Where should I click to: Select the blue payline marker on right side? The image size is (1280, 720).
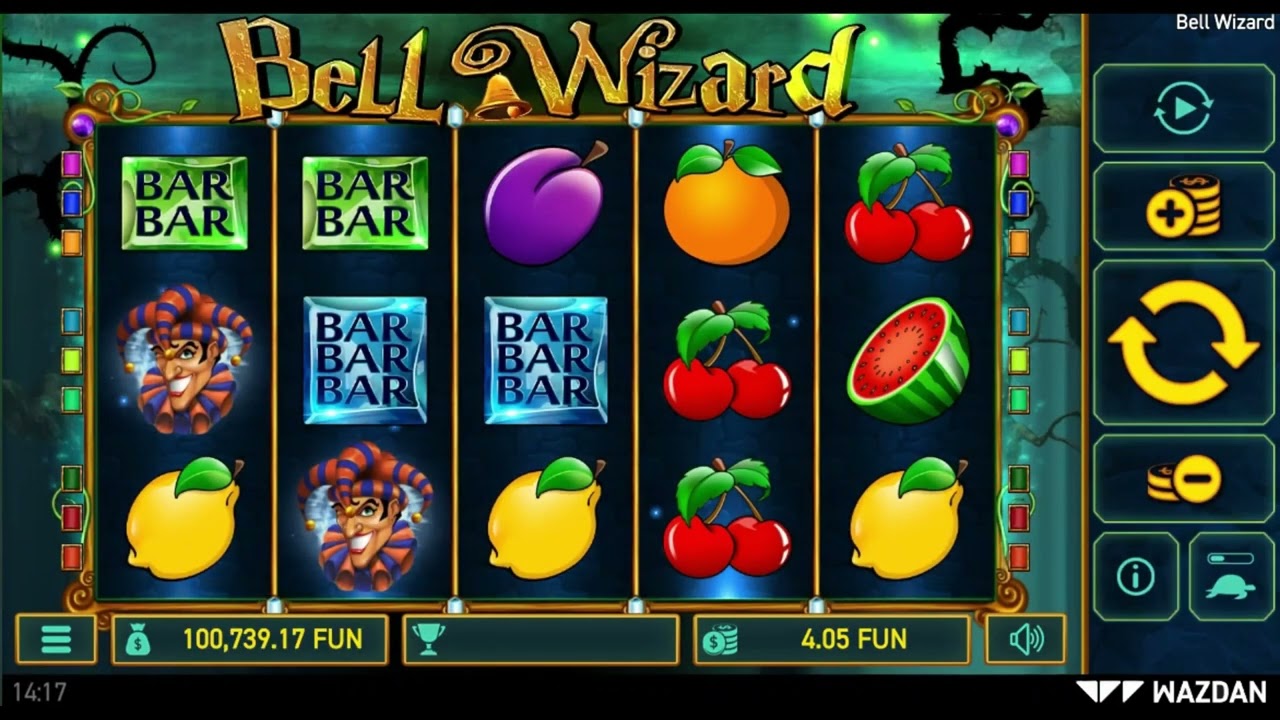pos(1018,204)
